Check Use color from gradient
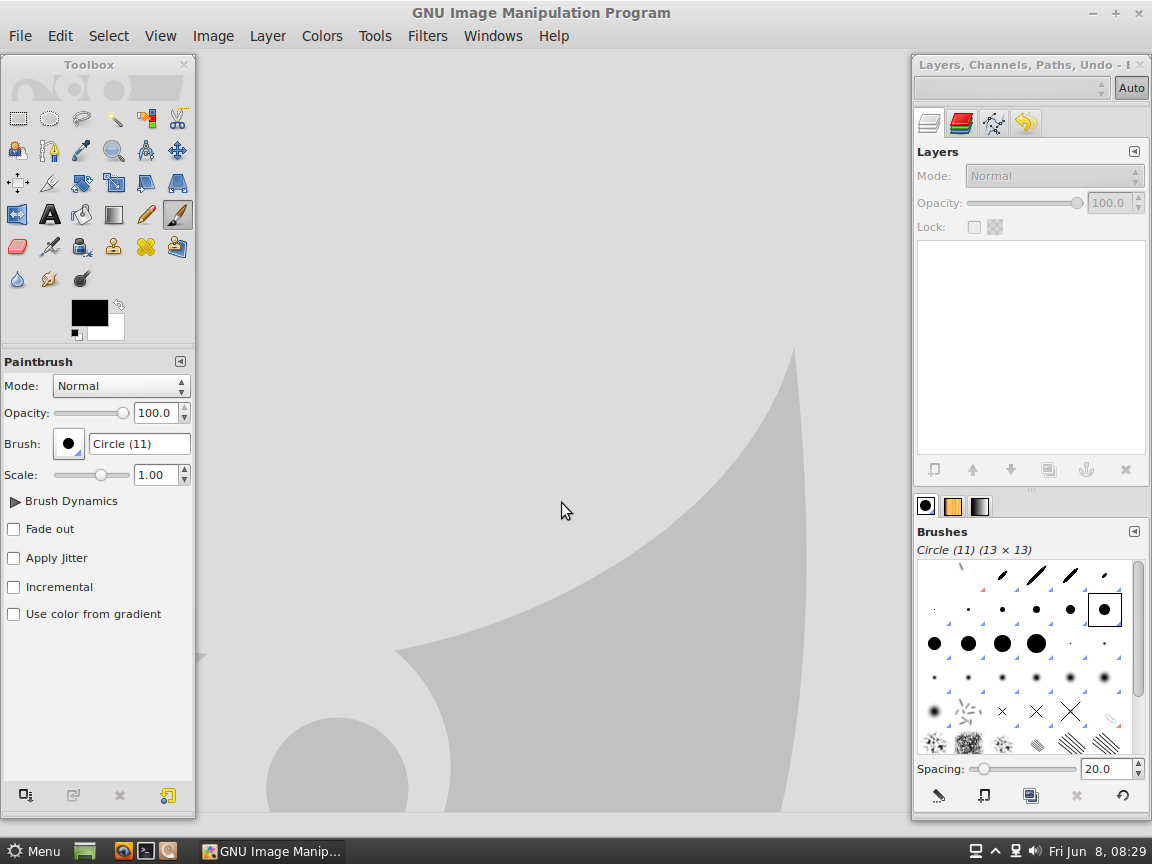The image size is (1152, 864). click(13, 614)
